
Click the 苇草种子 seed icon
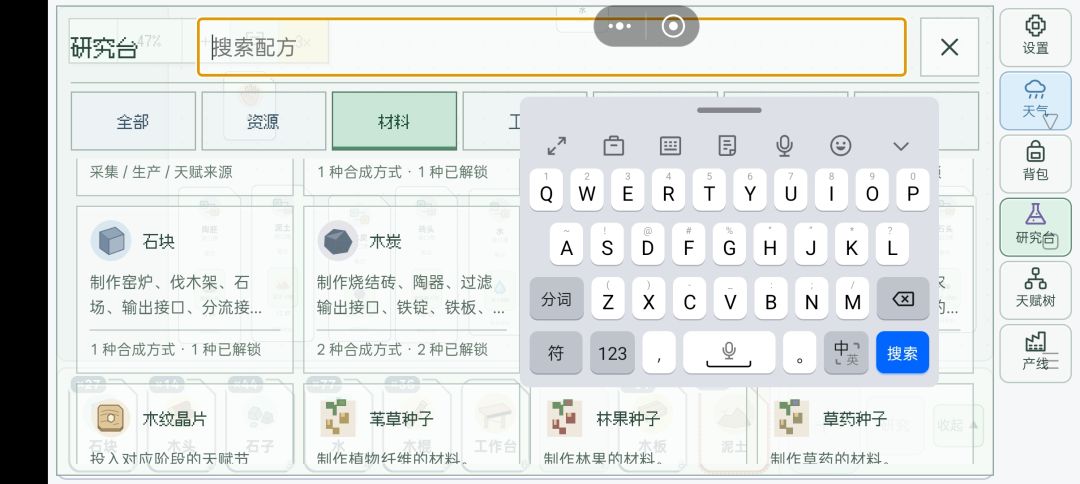tap(338, 418)
